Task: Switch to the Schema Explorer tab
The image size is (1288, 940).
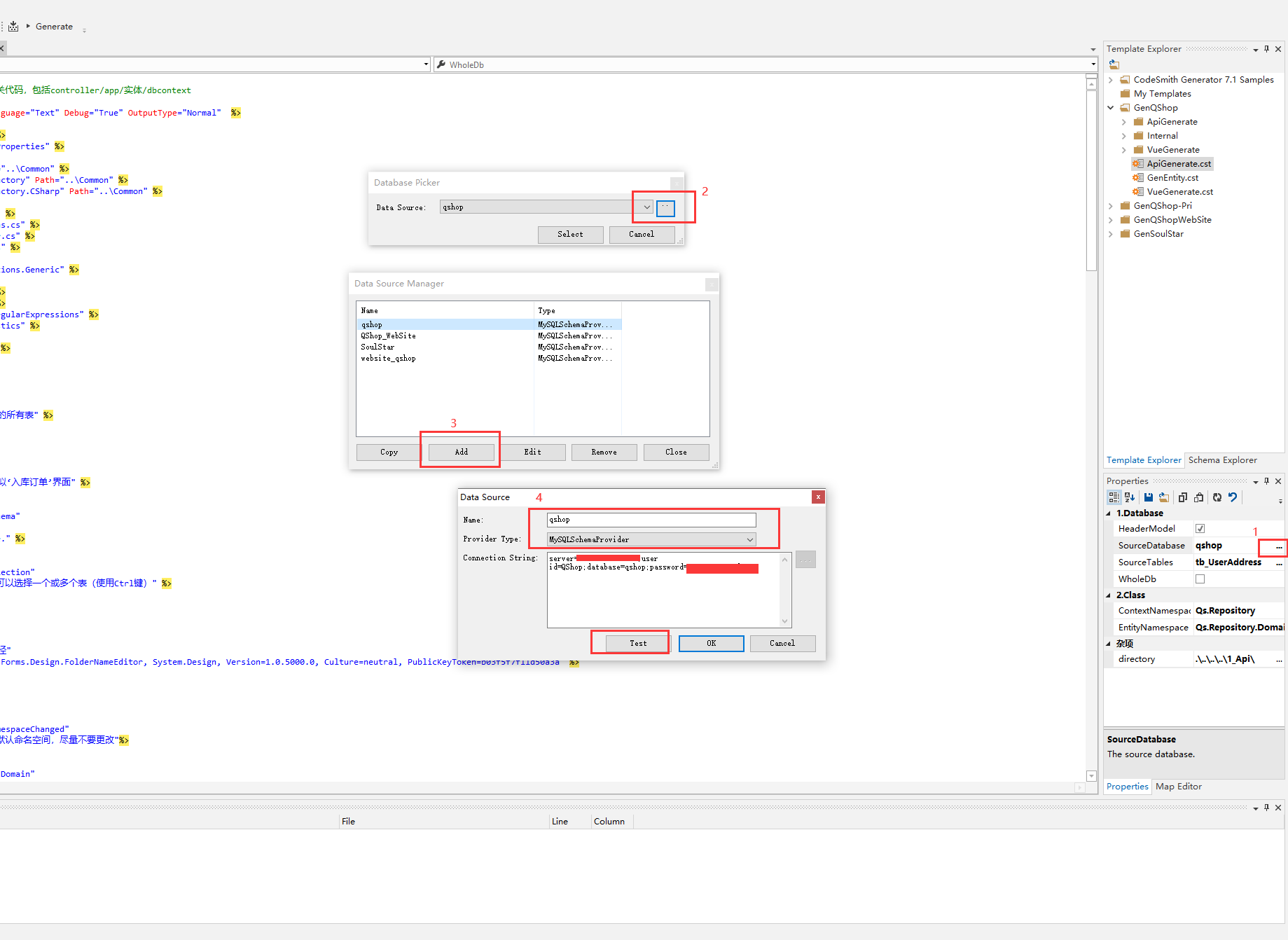Action: click(x=1222, y=460)
